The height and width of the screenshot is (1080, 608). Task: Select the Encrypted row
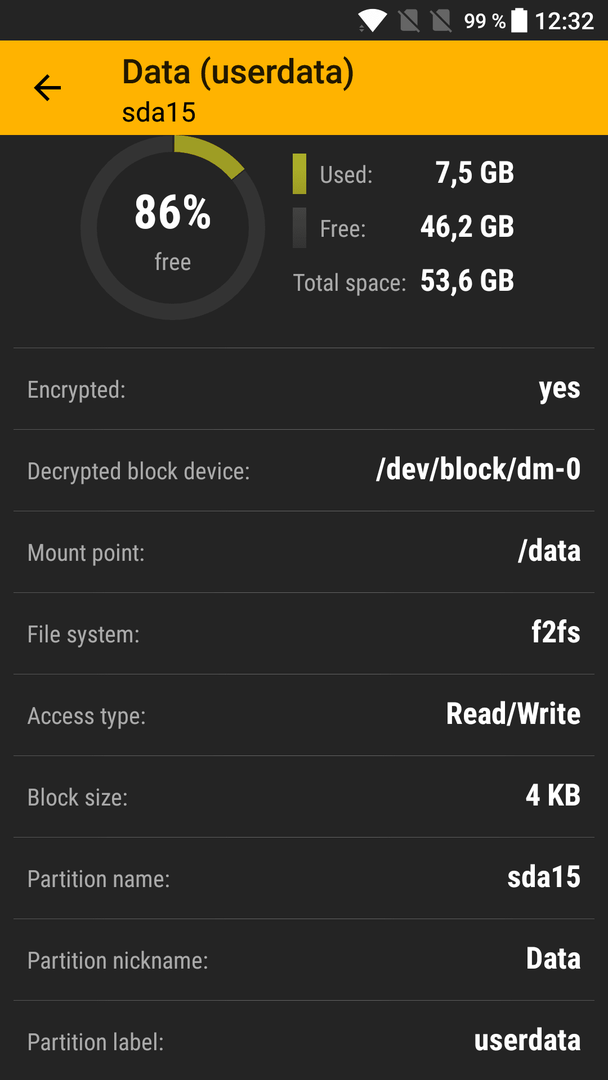pos(304,389)
